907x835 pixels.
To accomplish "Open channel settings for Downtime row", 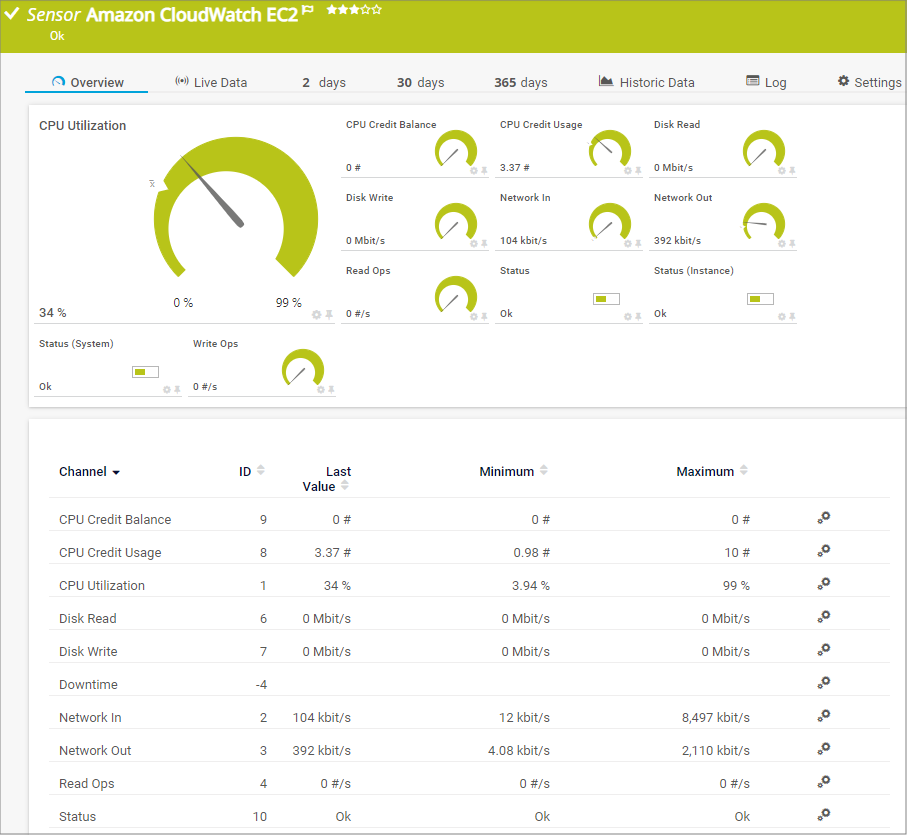I will coord(823,682).
